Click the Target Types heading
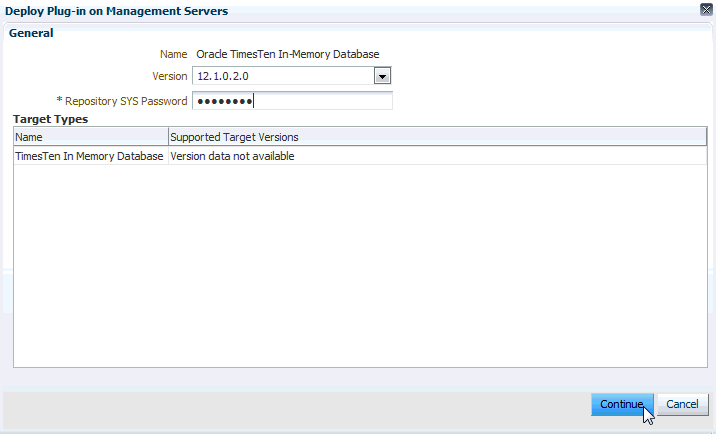Screen dimensions: 716x434 [51, 119]
